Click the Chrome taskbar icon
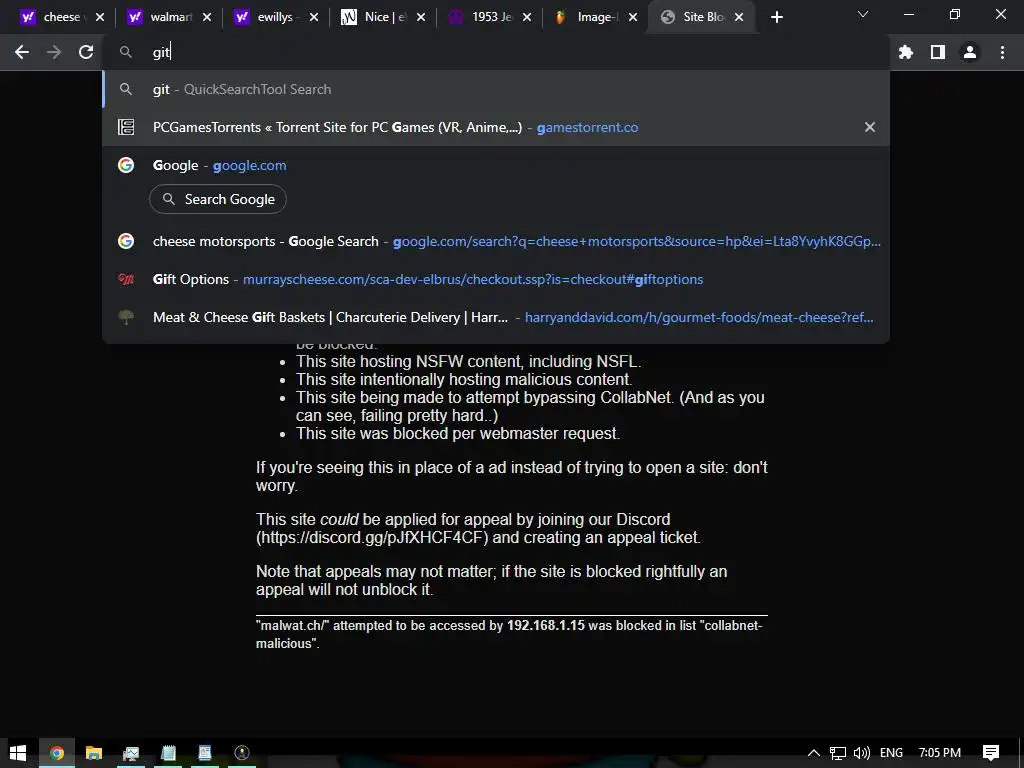The height and width of the screenshot is (768, 1024). [x=57, y=753]
